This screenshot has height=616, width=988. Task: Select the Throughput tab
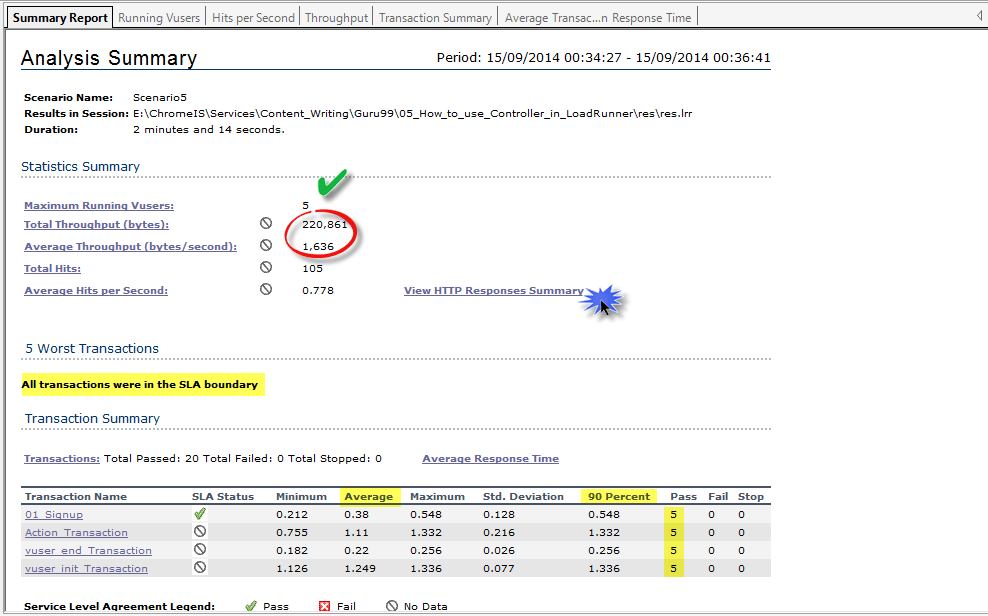pos(336,17)
